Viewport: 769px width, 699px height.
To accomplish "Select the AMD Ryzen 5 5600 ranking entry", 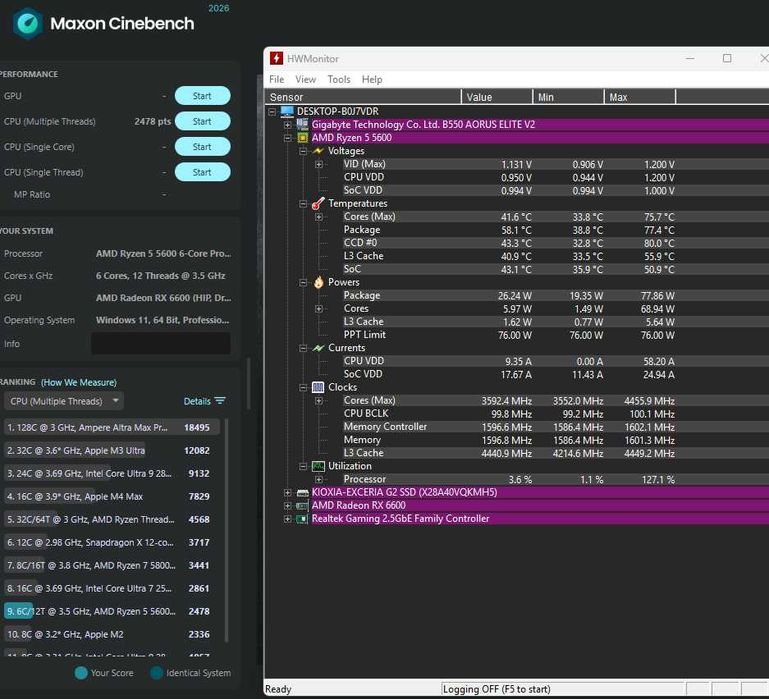I will pyautogui.click(x=111, y=611).
